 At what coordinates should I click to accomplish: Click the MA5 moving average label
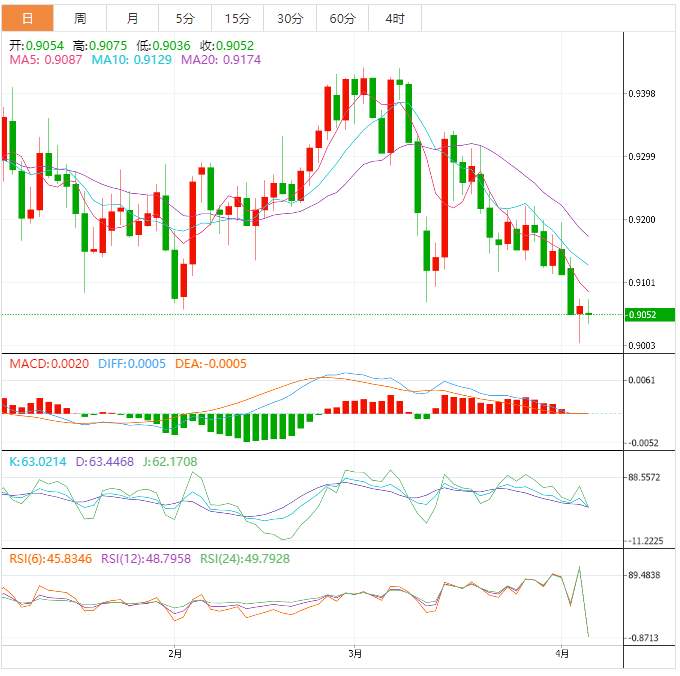point(46,60)
